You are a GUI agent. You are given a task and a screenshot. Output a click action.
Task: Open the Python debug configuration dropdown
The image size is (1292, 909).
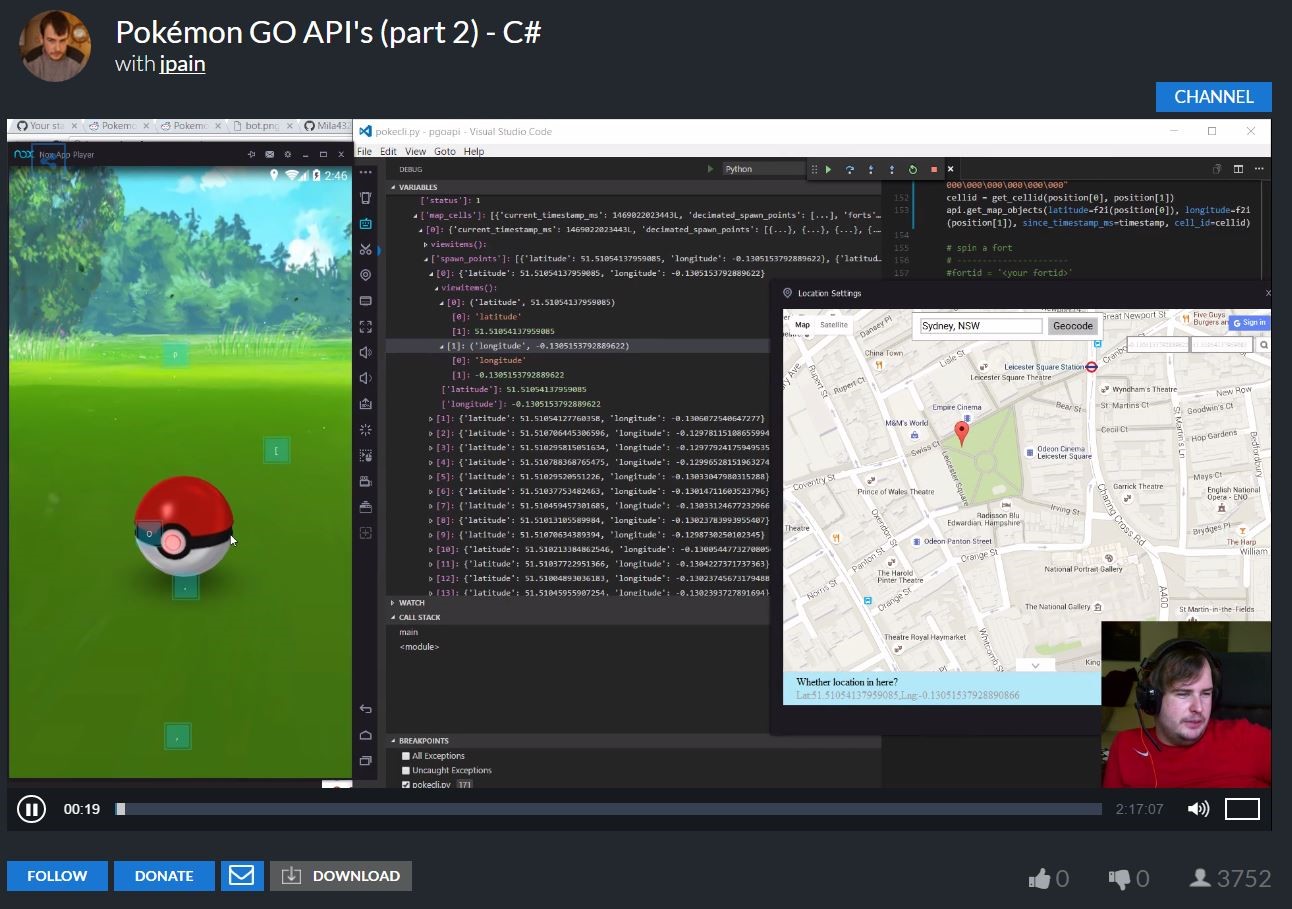click(x=763, y=169)
